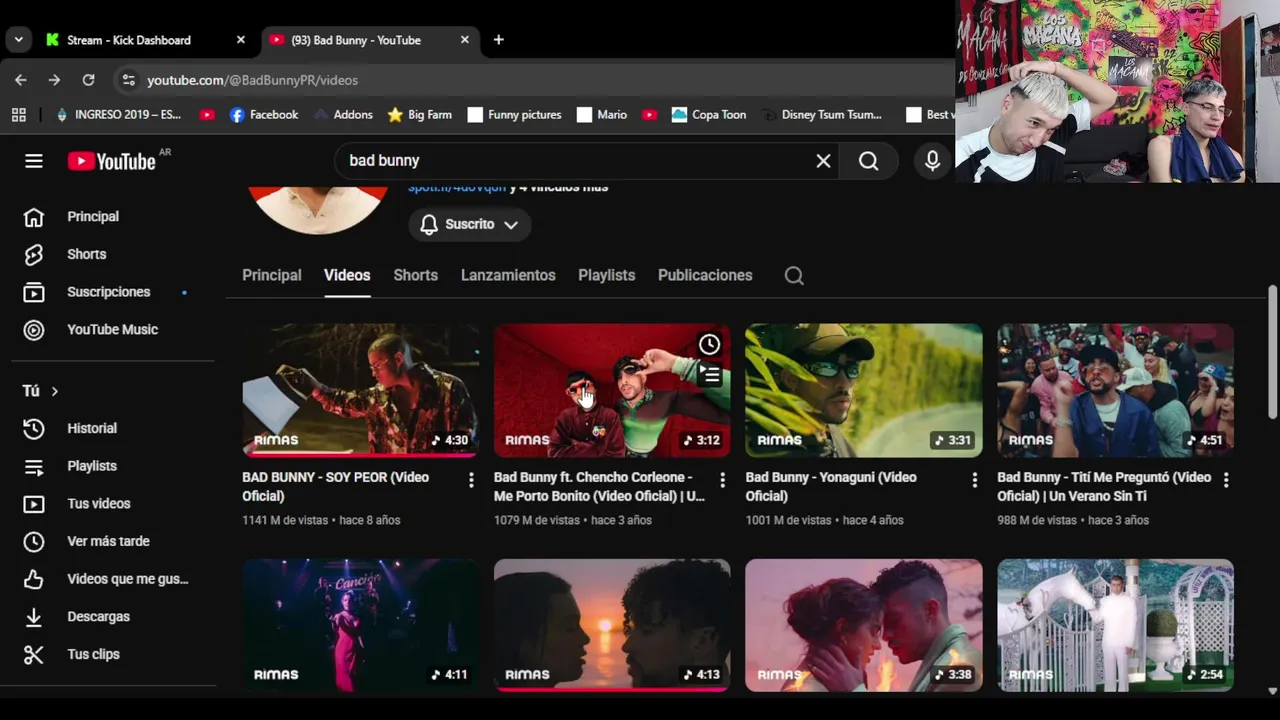
Task: Reload the page
Action: 89,80
